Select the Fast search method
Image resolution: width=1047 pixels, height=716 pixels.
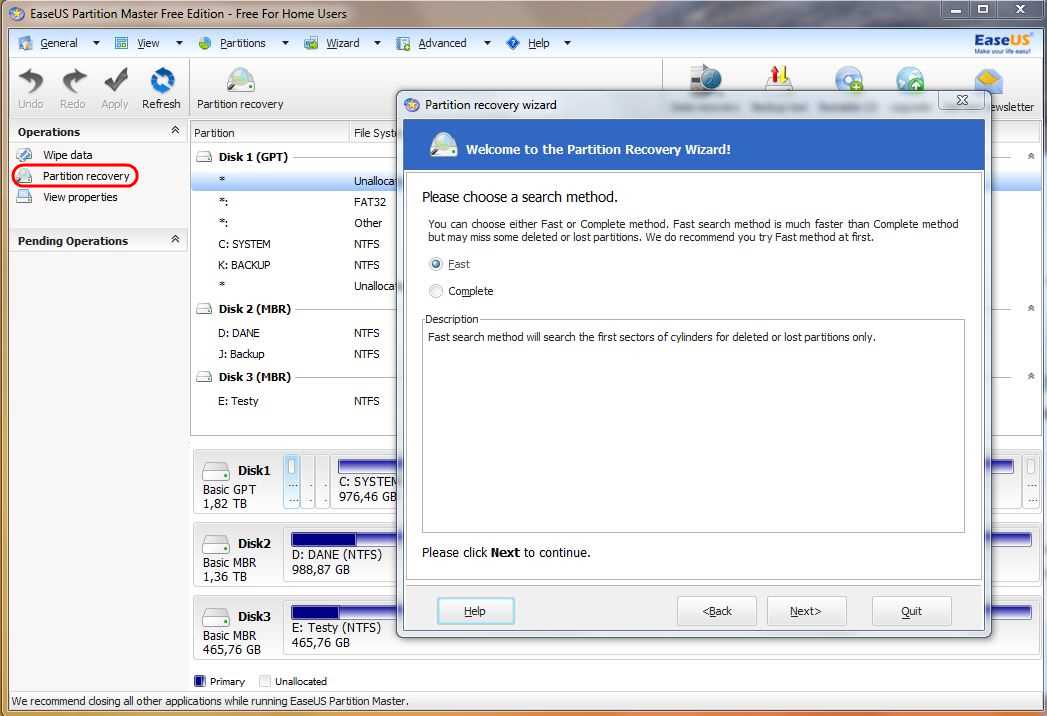coord(436,264)
